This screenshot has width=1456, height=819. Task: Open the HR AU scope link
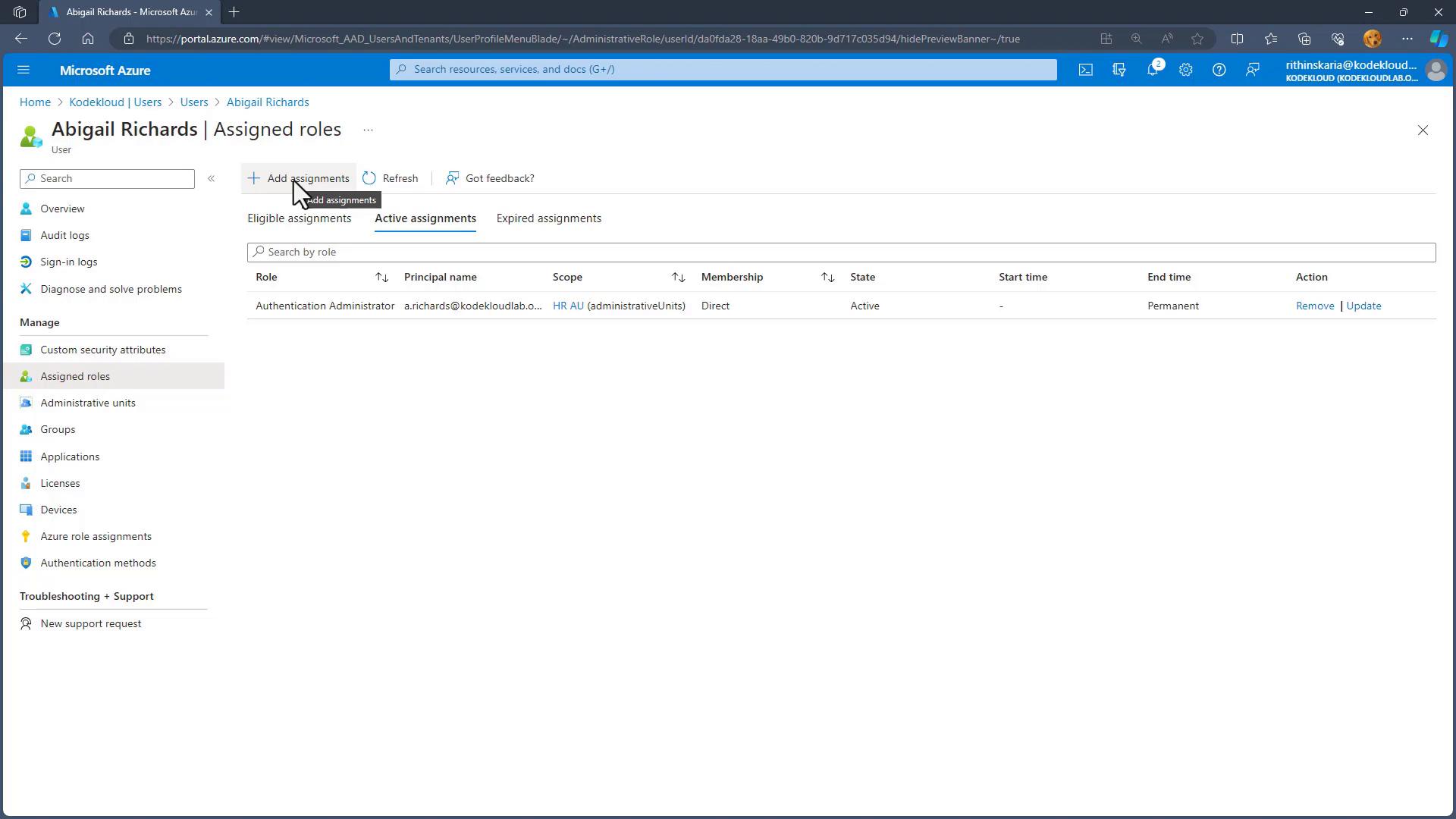click(x=568, y=306)
